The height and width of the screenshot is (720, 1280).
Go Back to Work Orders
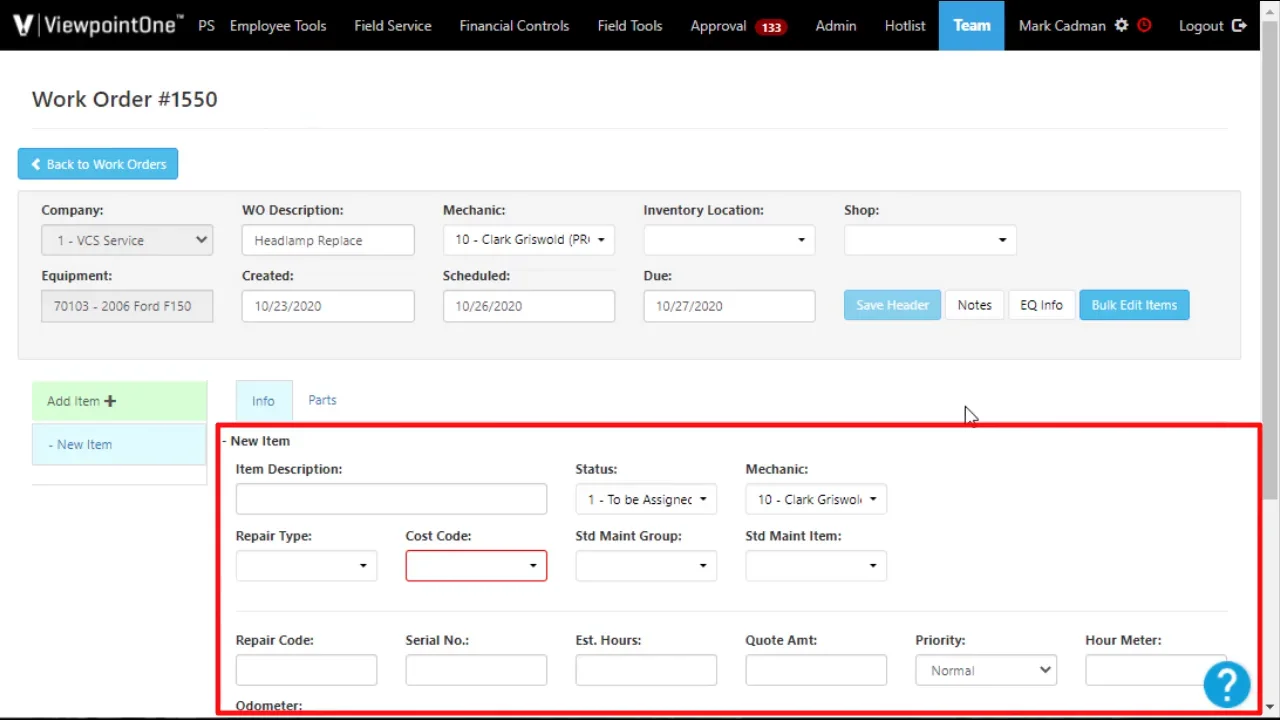pyautogui.click(x=98, y=164)
